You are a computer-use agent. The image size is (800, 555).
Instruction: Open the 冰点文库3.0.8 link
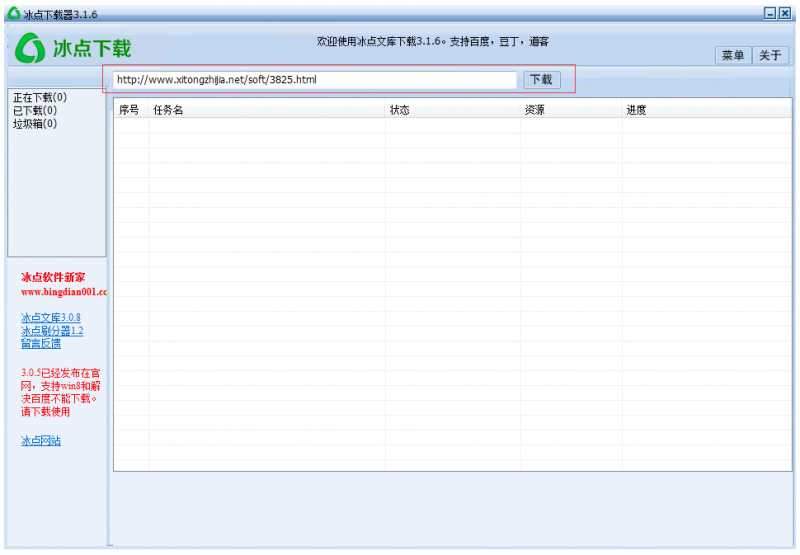pos(51,317)
